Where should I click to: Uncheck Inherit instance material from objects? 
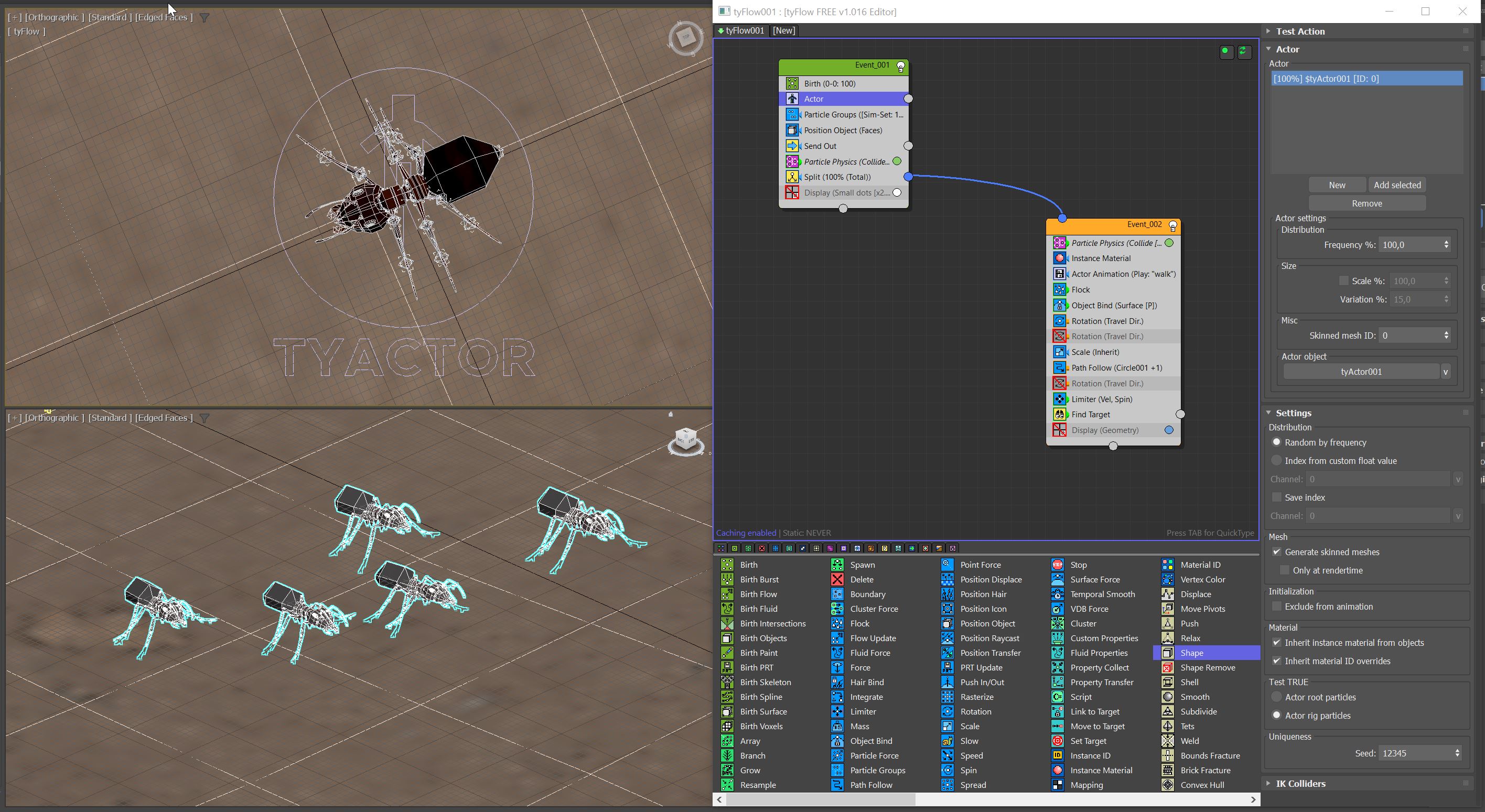1277,643
